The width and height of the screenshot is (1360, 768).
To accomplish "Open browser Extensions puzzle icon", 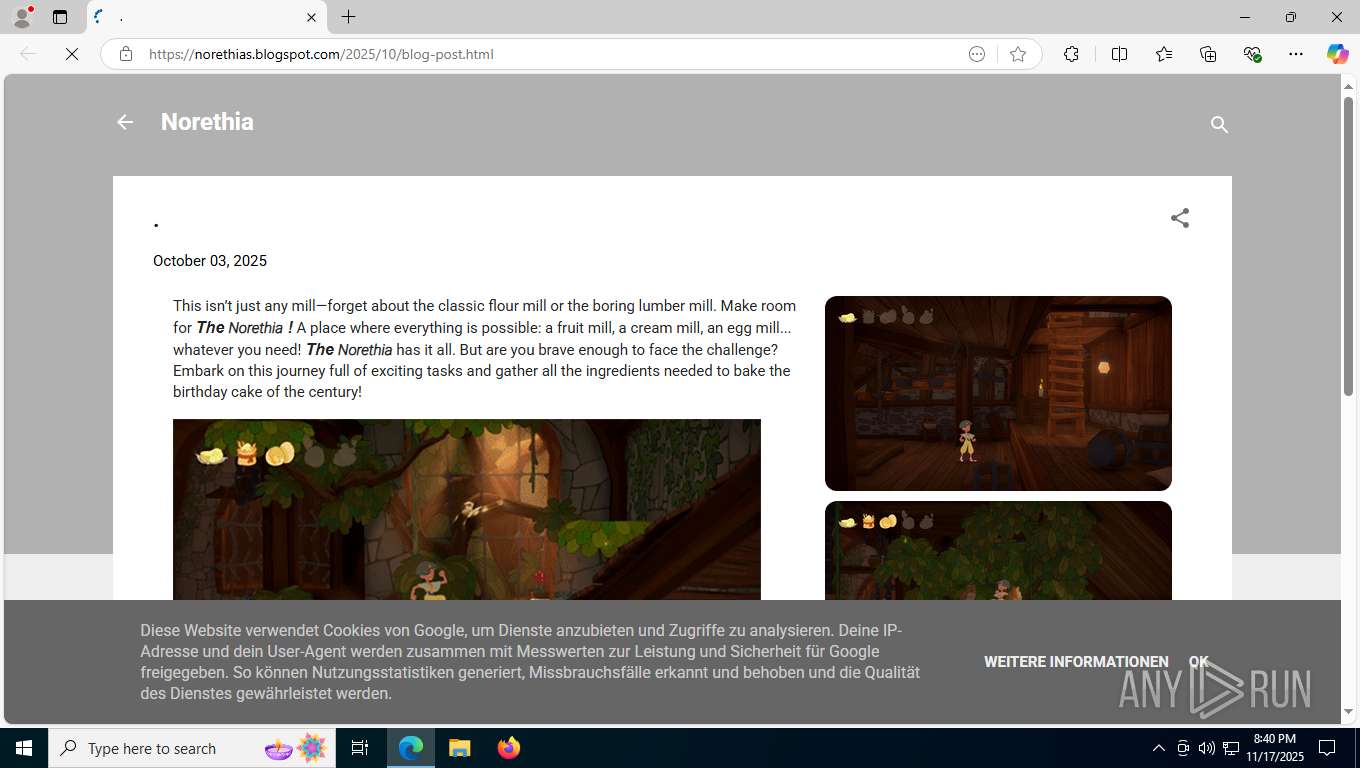I will (x=1072, y=54).
